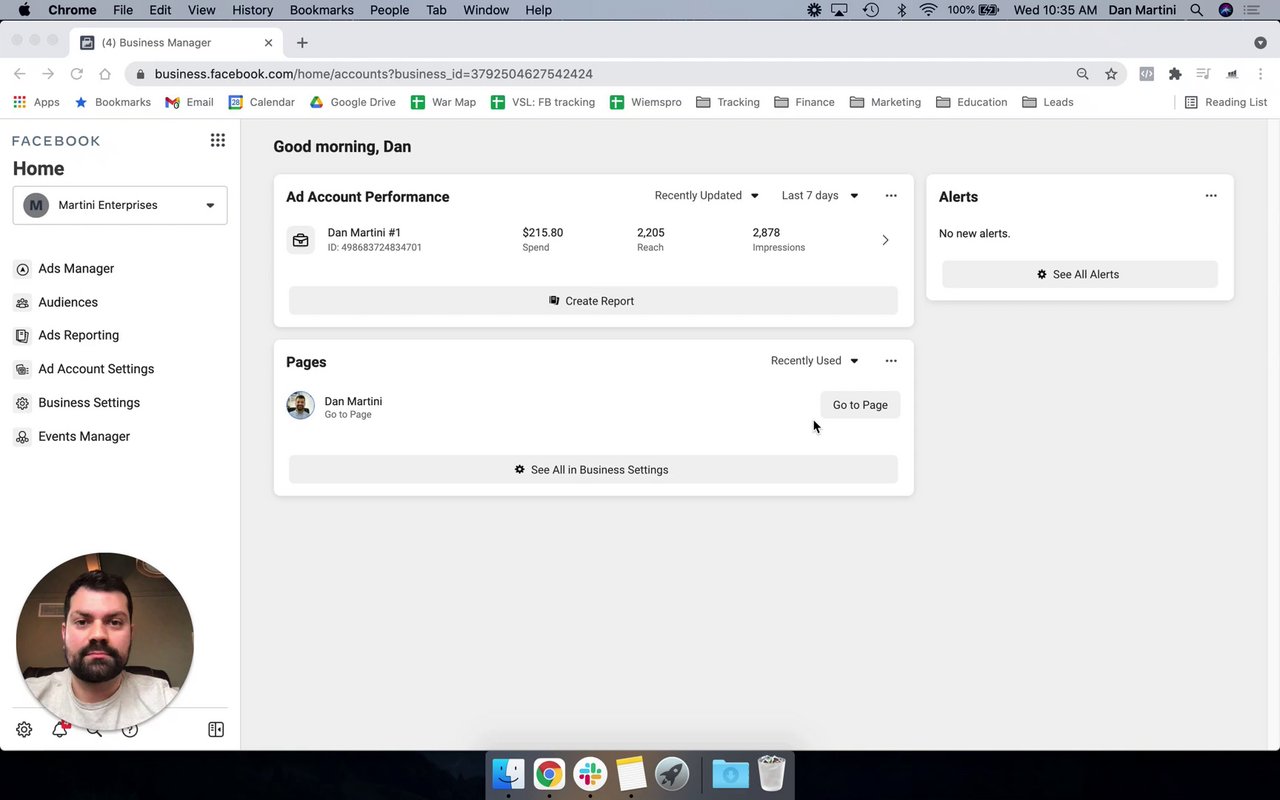Viewport: 1280px width, 800px height.
Task: Expand the Martini Enterprises business selector
Action: pos(120,205)
